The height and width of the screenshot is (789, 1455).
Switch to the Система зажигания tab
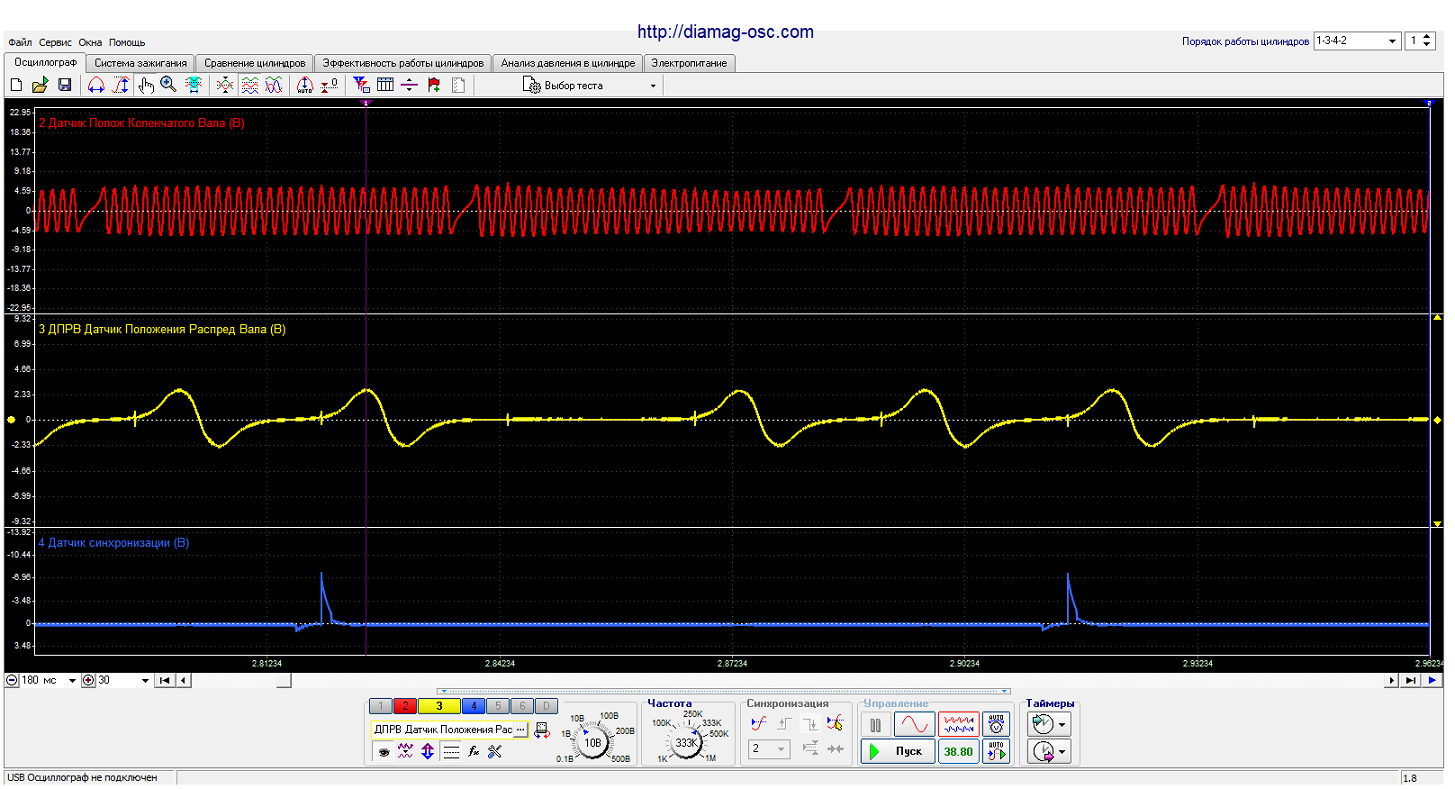pyautogui.click(x=140, y=63)
